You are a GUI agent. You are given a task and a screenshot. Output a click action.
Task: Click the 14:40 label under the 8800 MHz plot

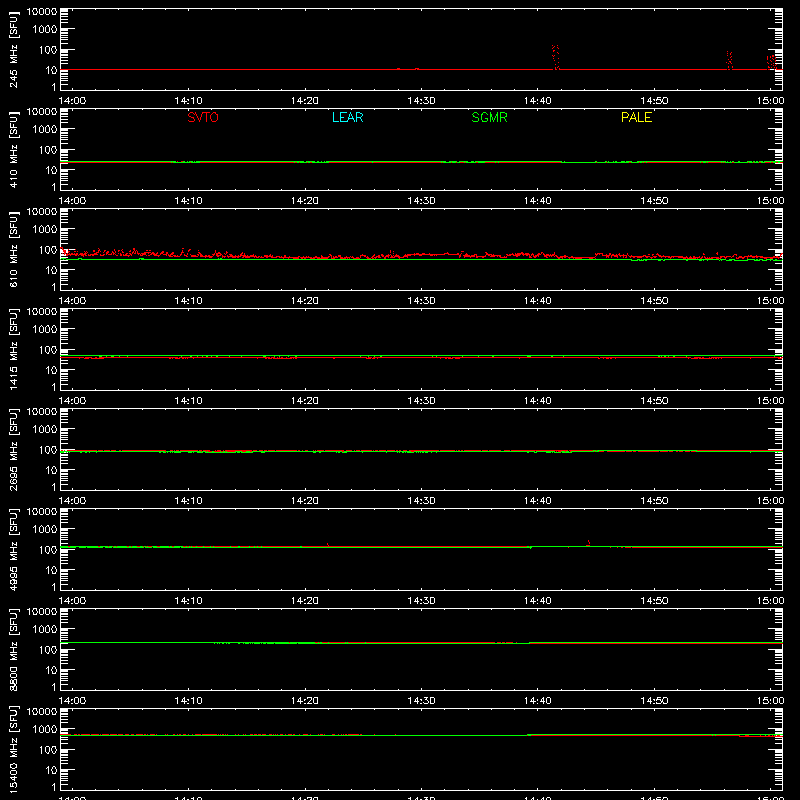[537, 701]
